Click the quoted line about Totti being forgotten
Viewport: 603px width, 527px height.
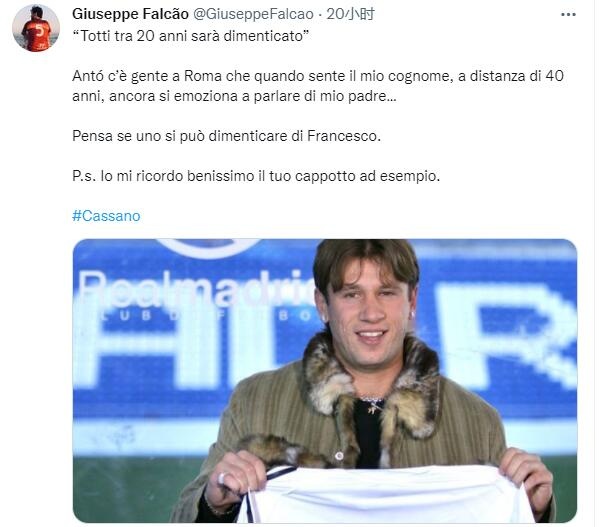(x=190, y=37)
